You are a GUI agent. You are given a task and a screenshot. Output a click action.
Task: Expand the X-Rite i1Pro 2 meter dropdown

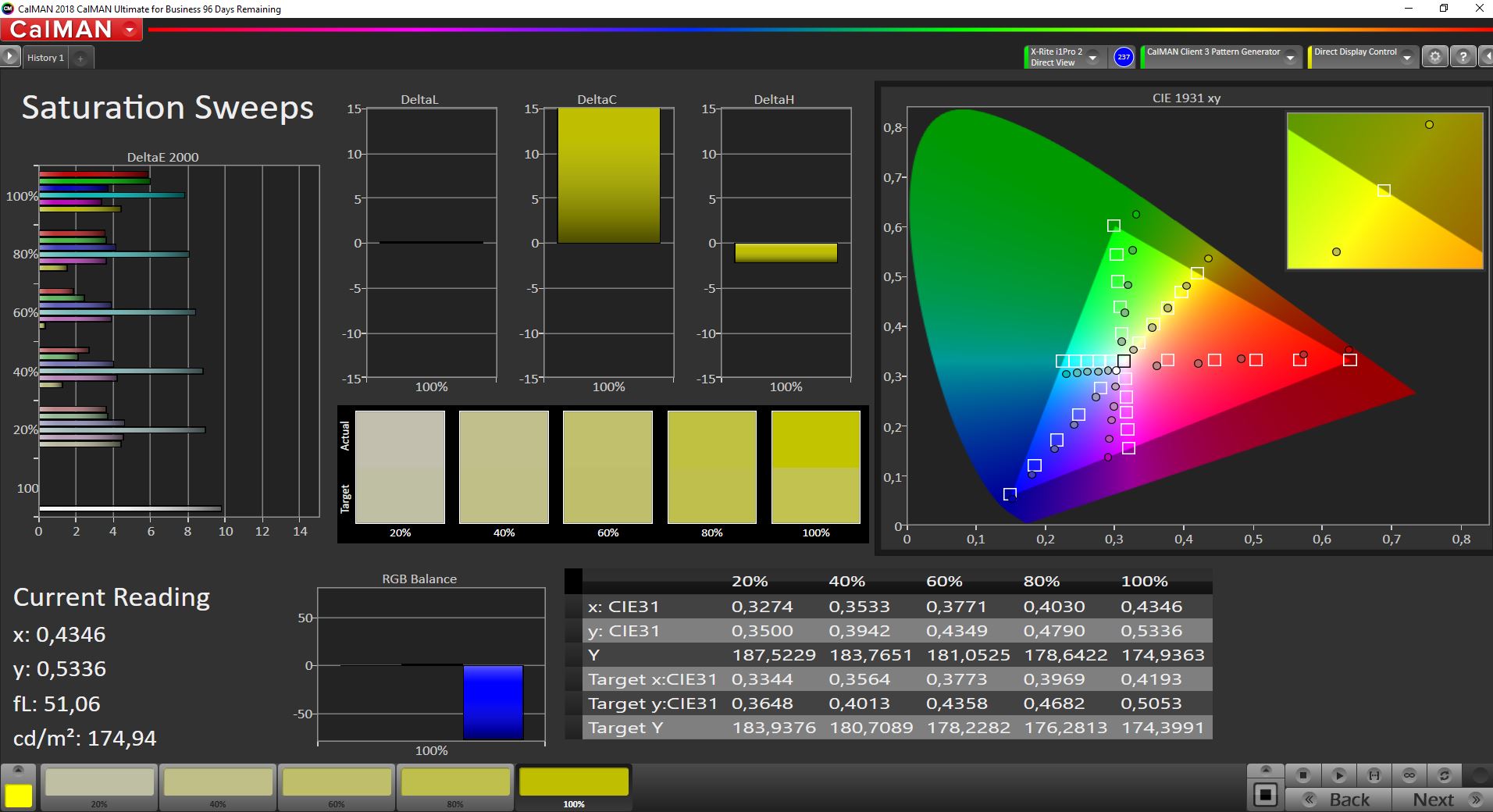1093,58
